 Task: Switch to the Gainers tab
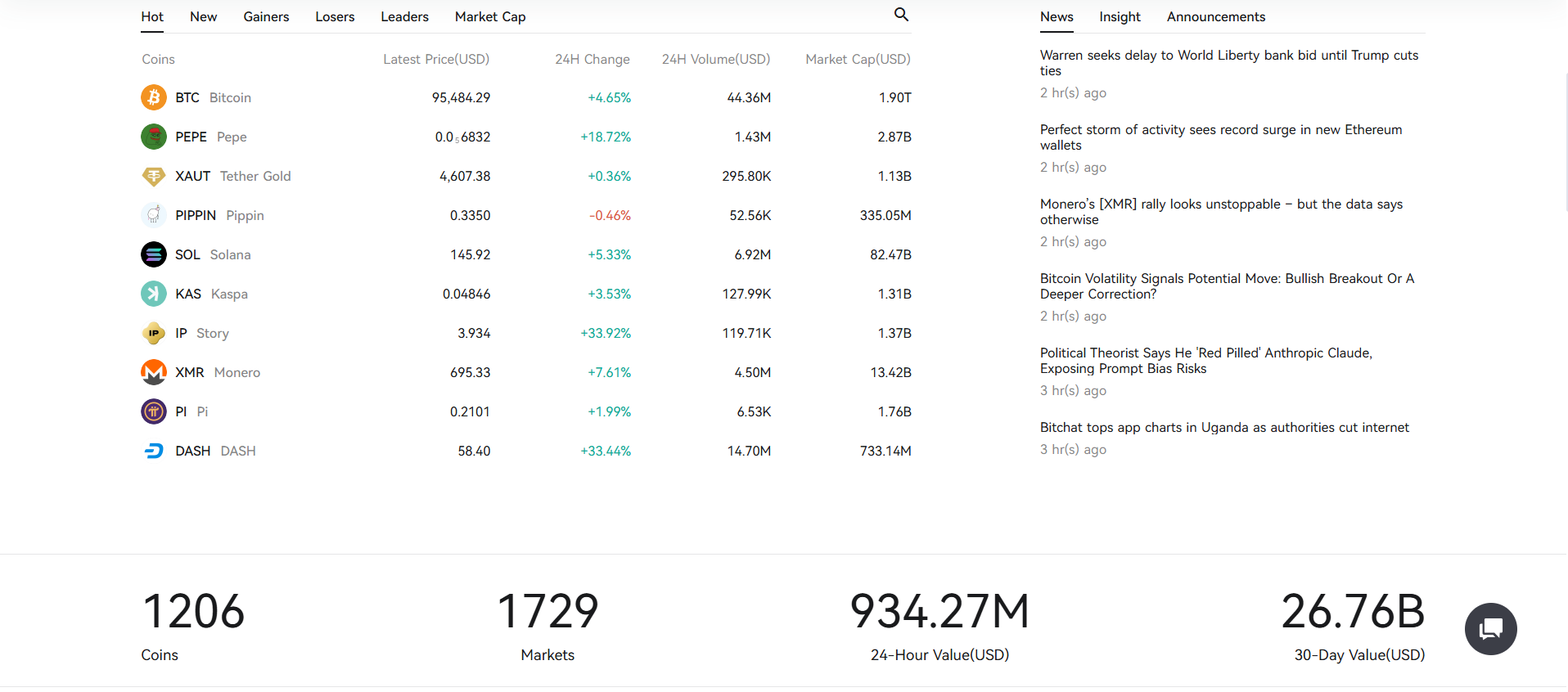tap(266, 17)
